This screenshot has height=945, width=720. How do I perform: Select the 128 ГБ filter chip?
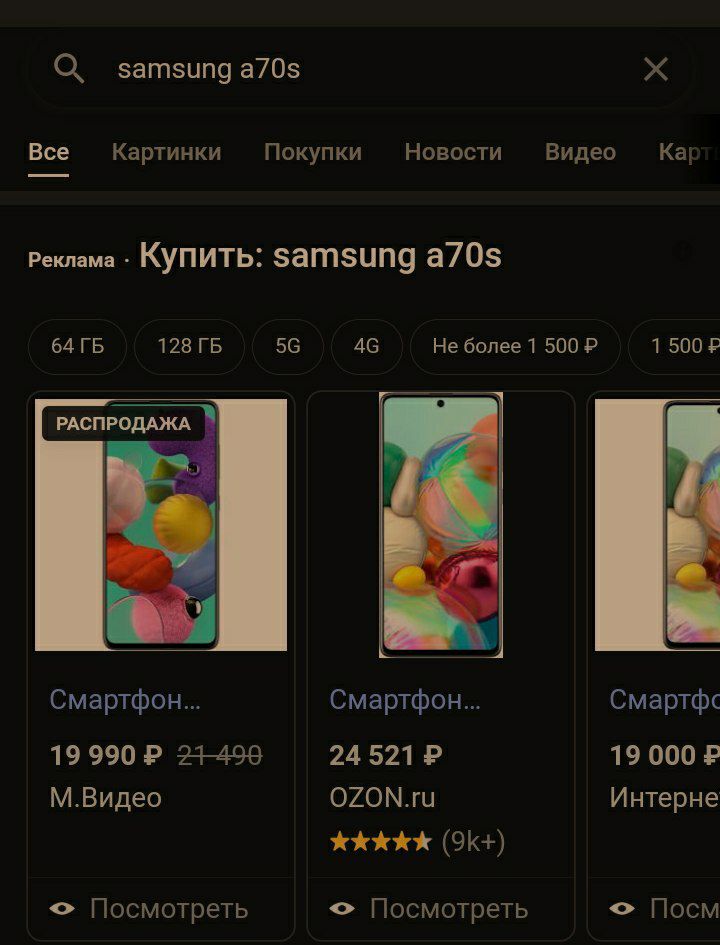click(189, 347)
